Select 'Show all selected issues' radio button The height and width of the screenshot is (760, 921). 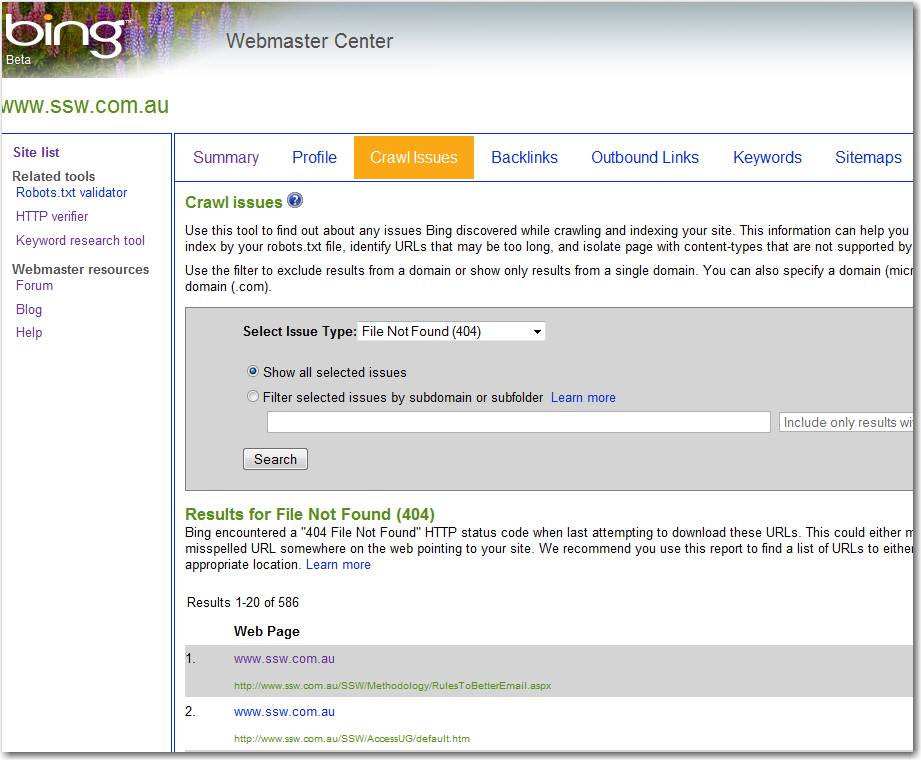(253, 372)
